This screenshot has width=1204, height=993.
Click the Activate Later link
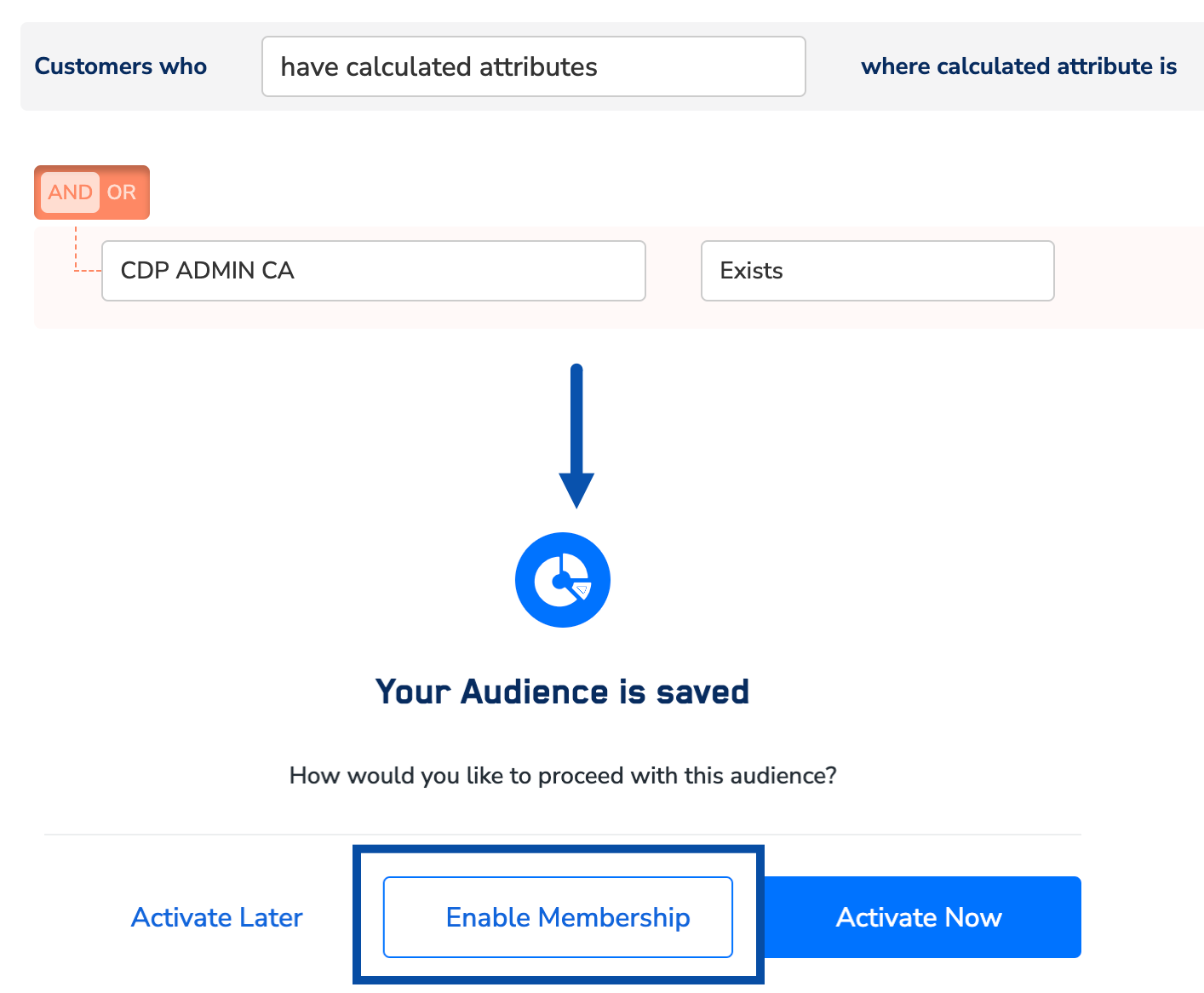tap(216, 917)
